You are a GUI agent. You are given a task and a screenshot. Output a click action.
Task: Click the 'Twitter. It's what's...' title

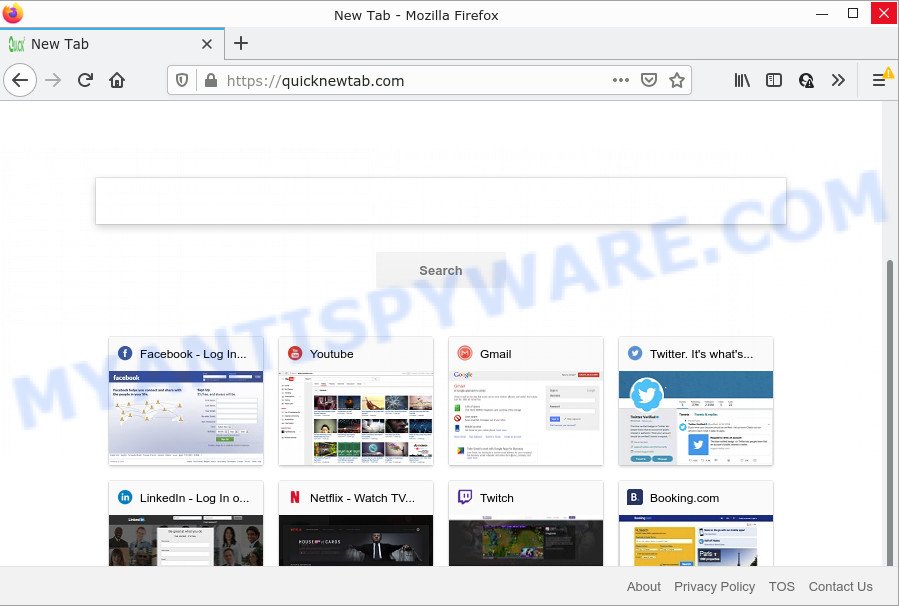tap(701, 354)
